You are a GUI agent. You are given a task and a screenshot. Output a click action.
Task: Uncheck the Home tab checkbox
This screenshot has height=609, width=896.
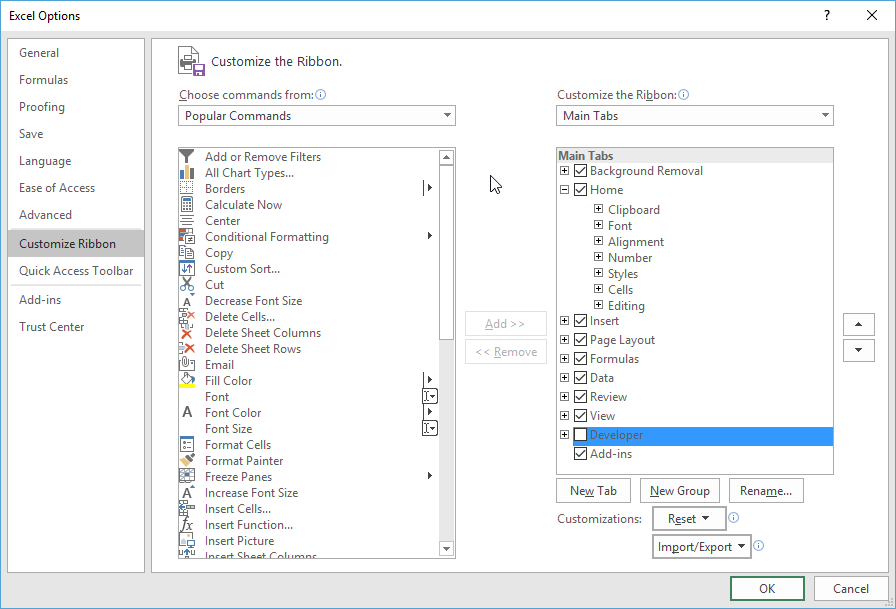[580, 190]
